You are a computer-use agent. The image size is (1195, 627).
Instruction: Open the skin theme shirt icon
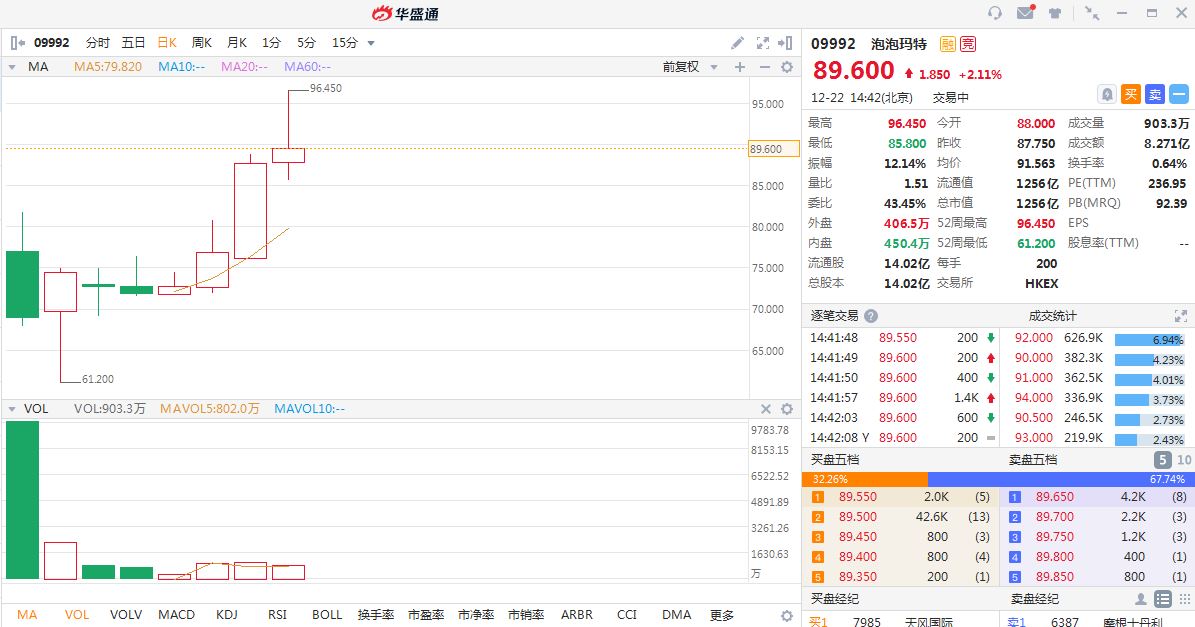pos(1055,13)
